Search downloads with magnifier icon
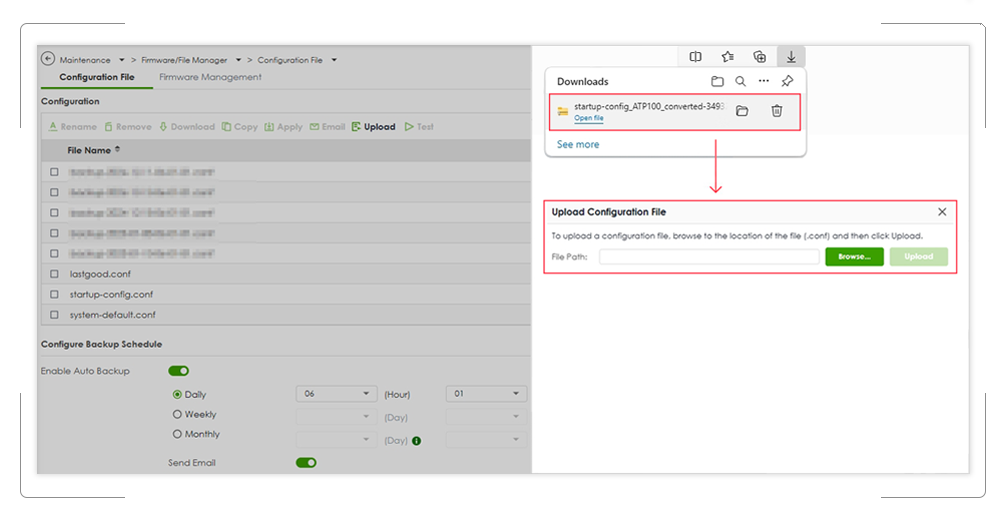The width and height of the screenshot is (1000, 530). 740,81
